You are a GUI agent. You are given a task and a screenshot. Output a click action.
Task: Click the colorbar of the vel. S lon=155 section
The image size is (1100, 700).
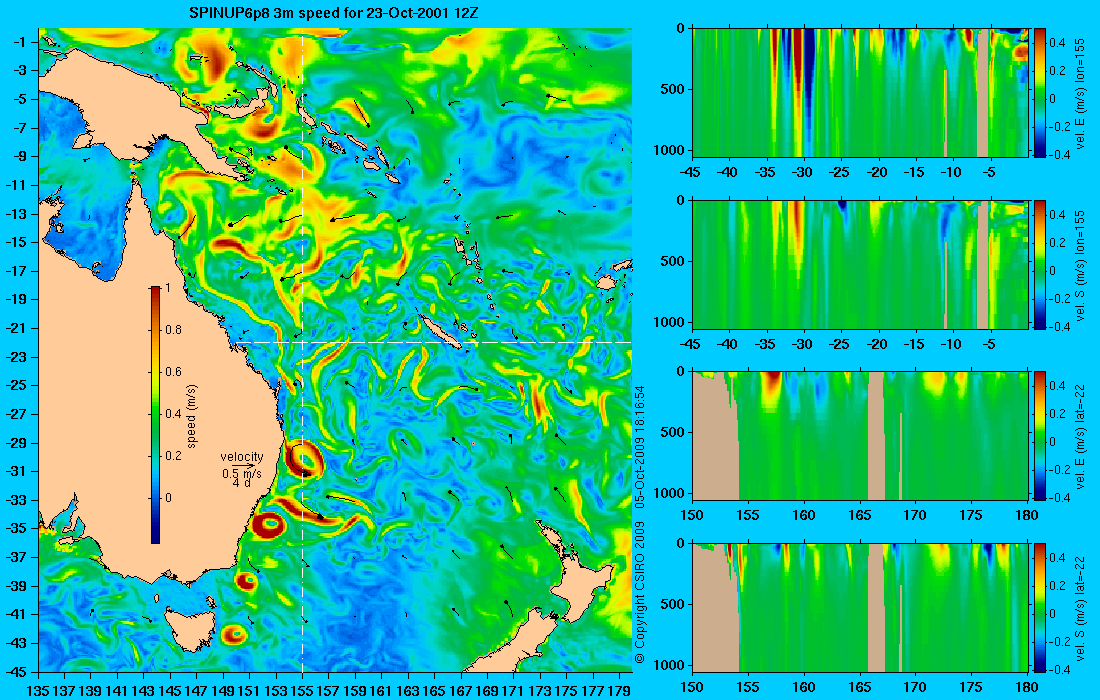pyautogui.click(x=1040, y=264)
